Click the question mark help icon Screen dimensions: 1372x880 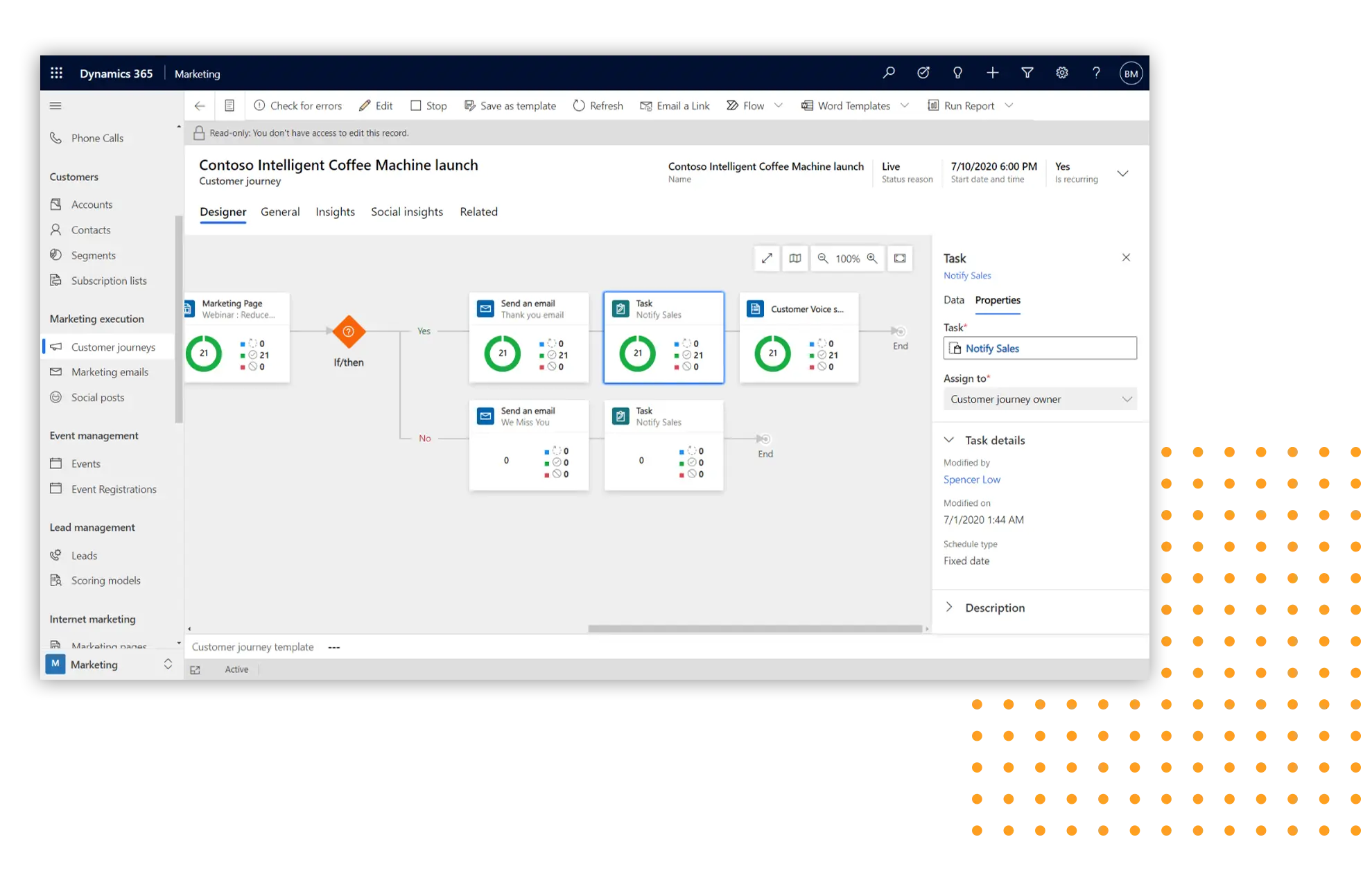pyautogui.click(x=1096, y=73)
